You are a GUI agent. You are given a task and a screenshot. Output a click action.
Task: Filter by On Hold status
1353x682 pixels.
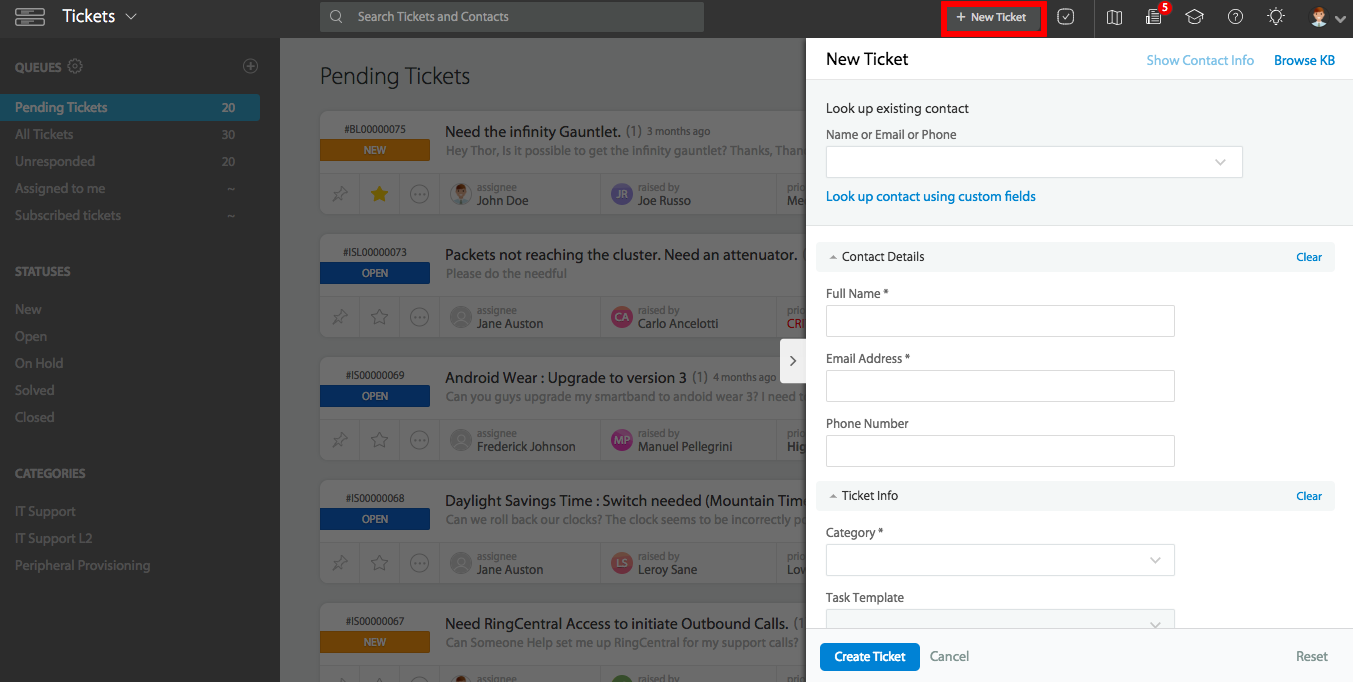point(39,363)
